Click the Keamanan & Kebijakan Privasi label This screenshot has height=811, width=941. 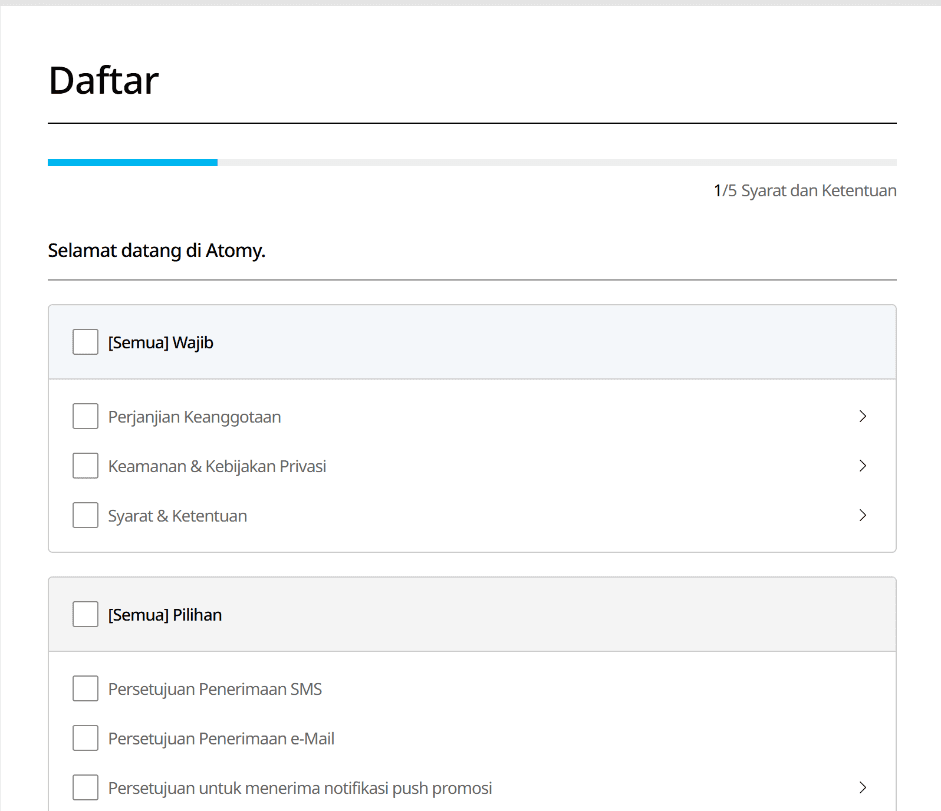[x=217, y=466]
